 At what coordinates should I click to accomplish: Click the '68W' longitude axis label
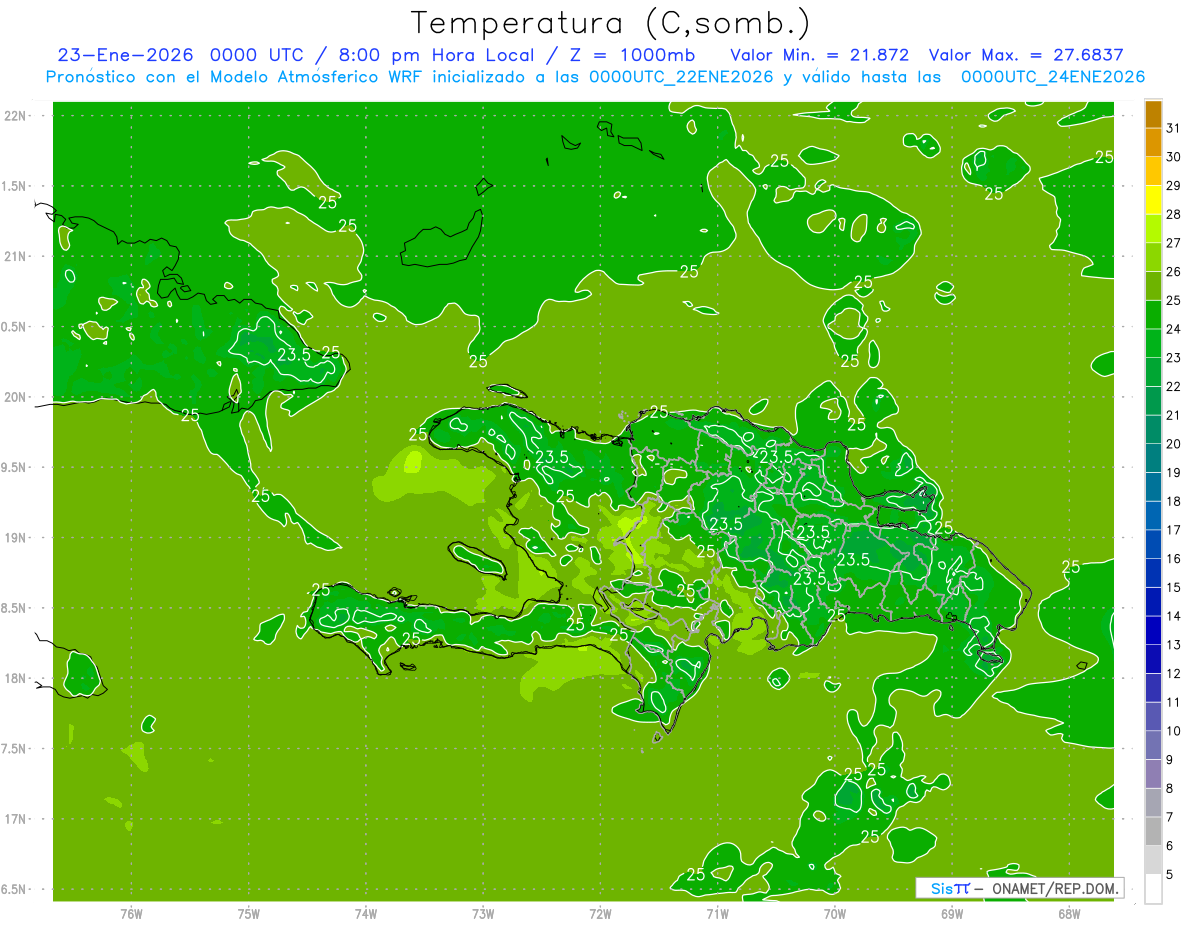(1069, 914)
